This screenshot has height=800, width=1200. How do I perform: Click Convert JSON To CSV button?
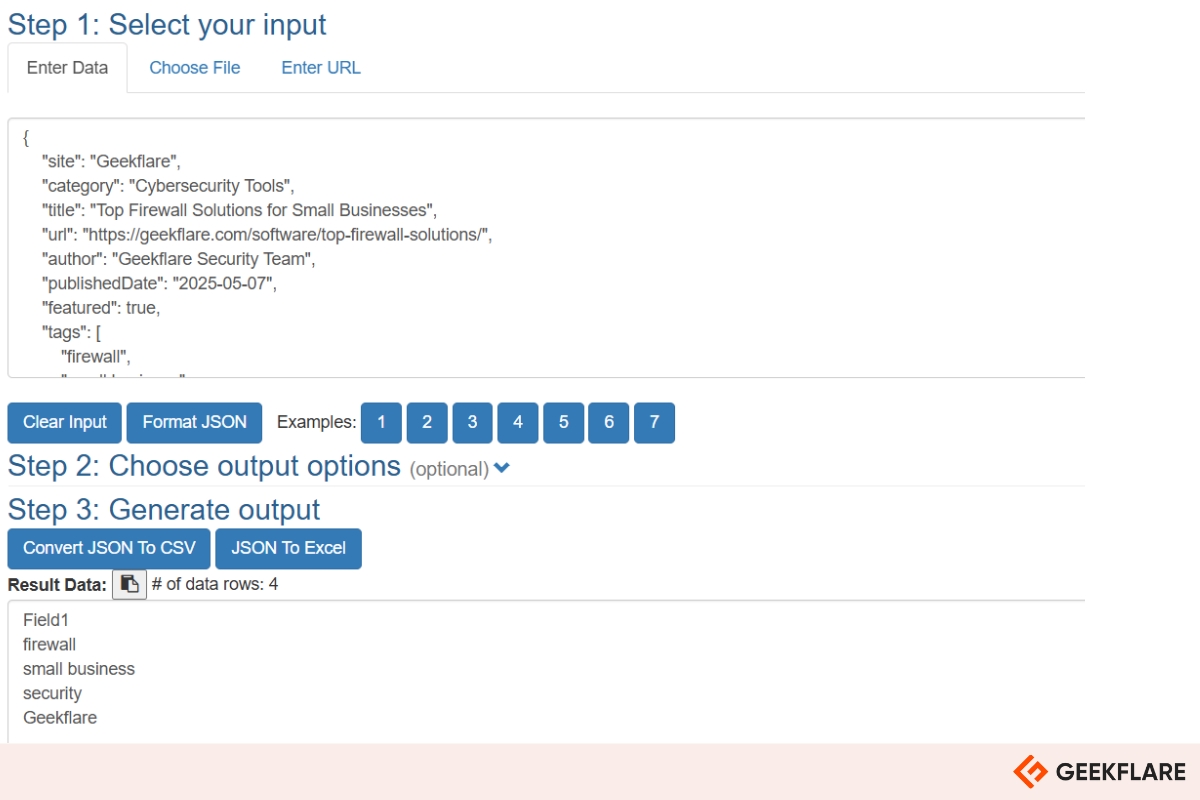(x=109, y=548)
